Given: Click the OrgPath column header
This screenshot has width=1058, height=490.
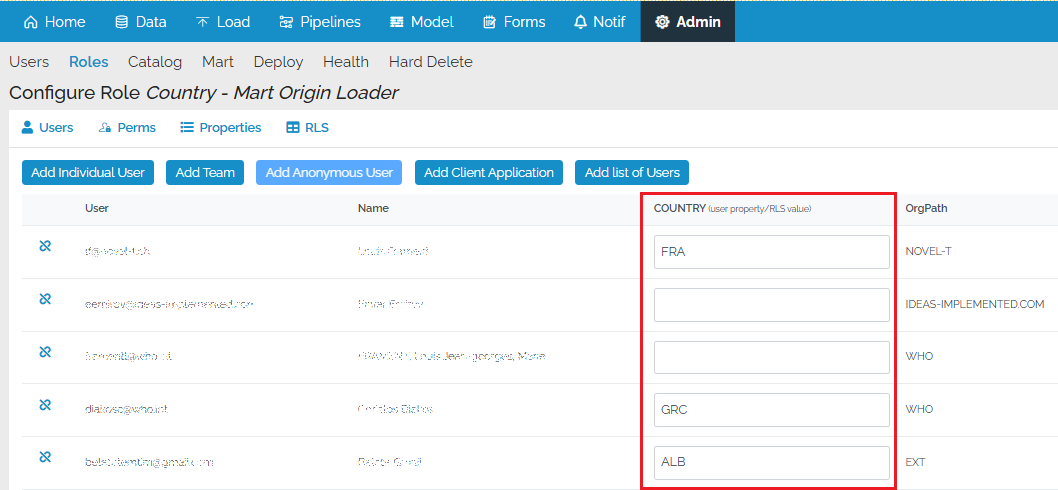Looking at the screenshot, I should (926, 209).
